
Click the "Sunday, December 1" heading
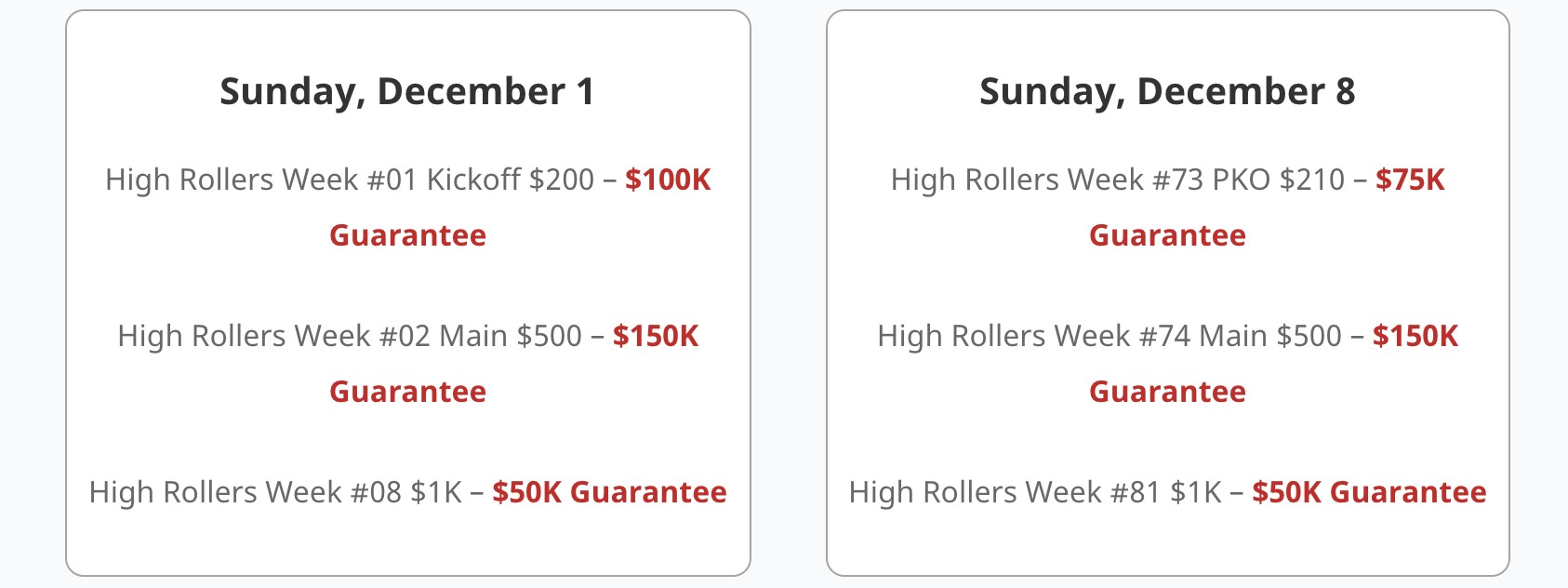(x=407, y=91)
